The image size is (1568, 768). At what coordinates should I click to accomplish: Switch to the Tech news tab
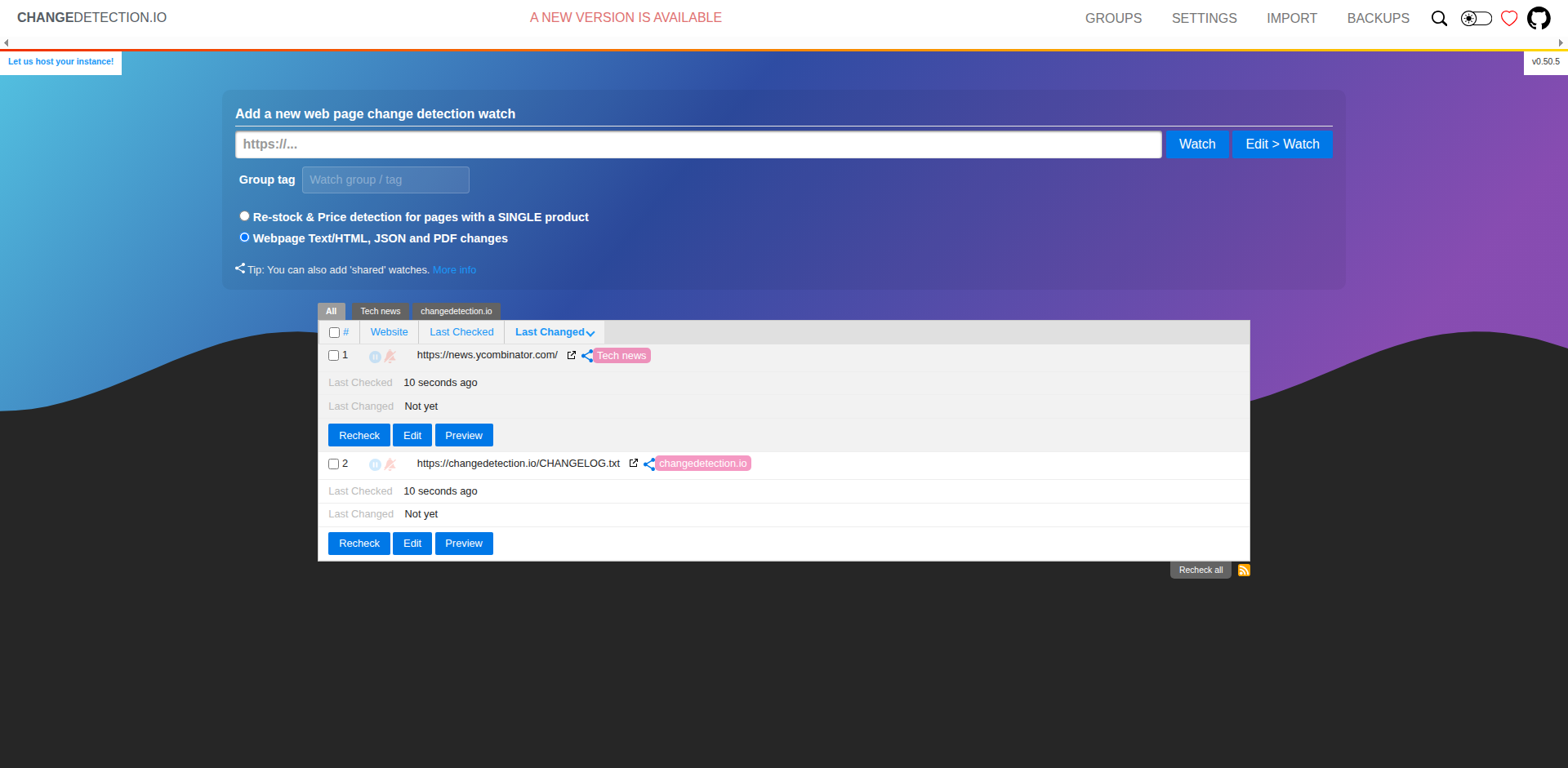[381, 311]
